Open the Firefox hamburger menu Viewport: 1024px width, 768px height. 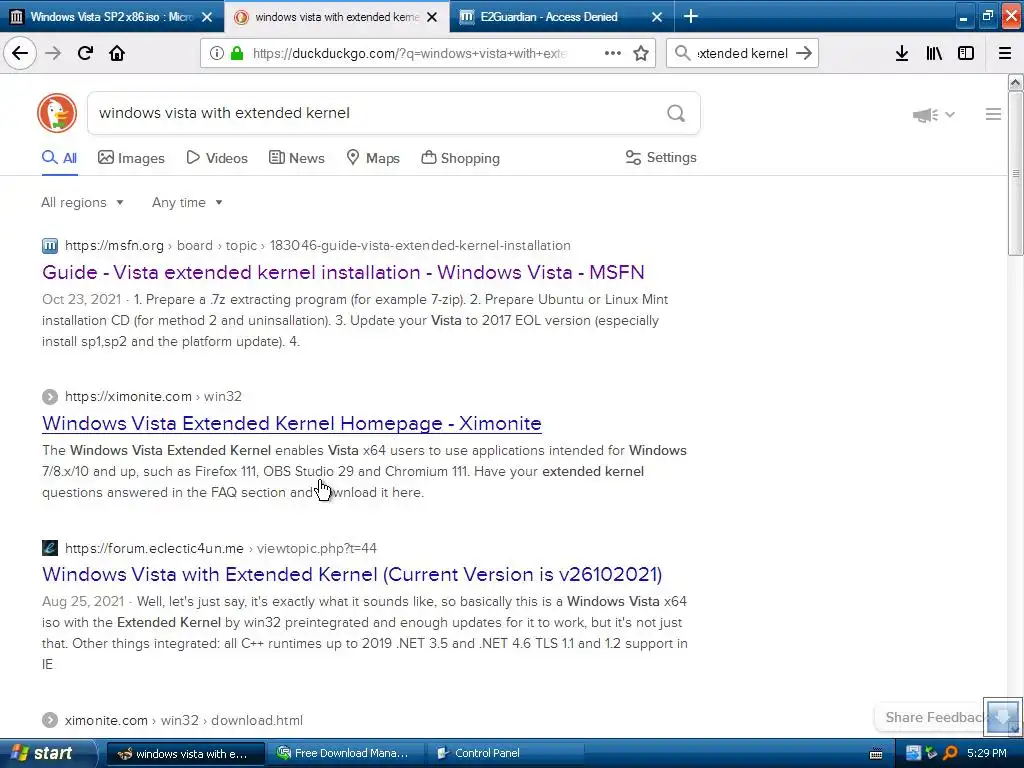[x=1005, y=53]
